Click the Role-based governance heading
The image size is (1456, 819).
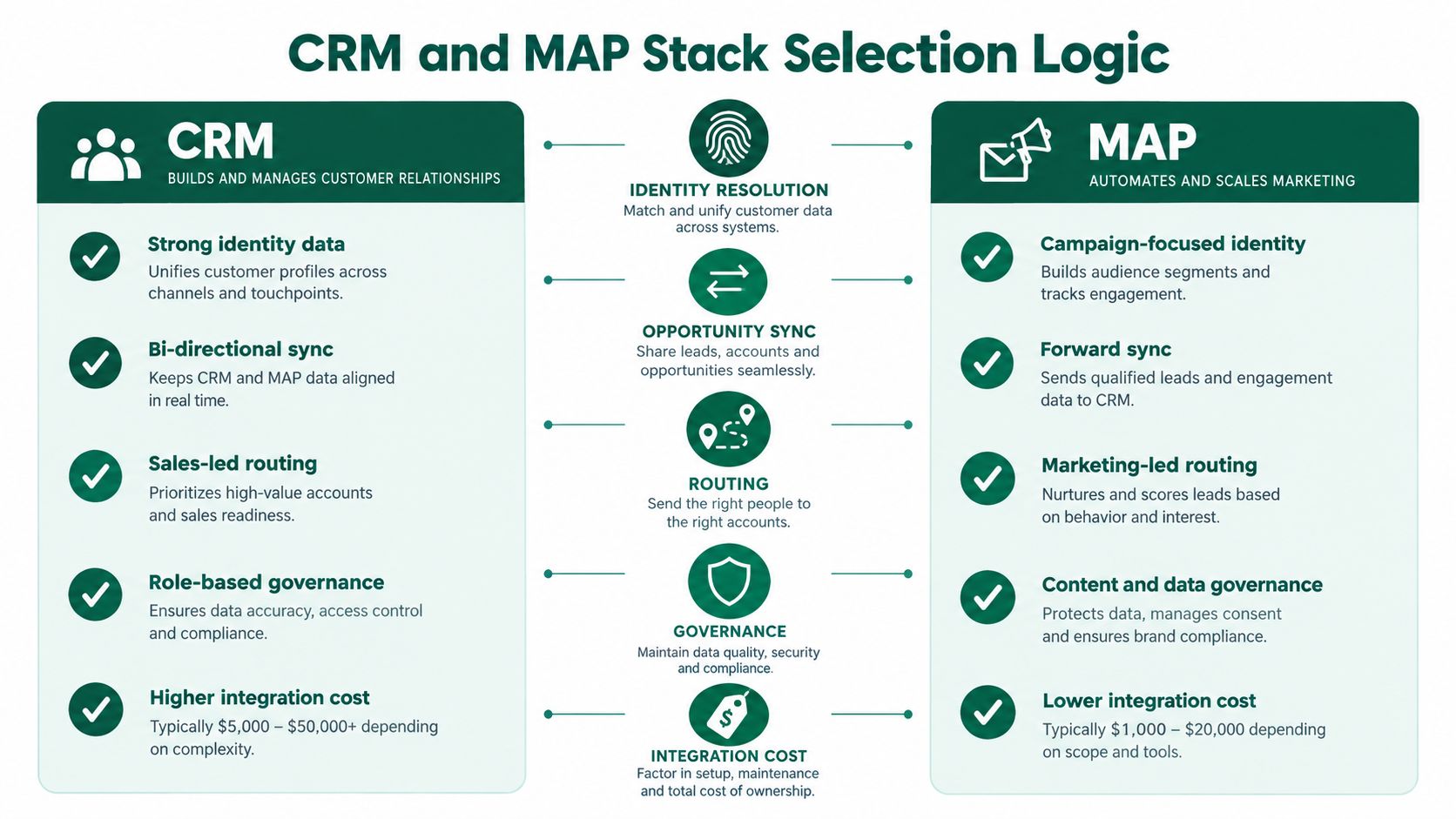[266, 582]
